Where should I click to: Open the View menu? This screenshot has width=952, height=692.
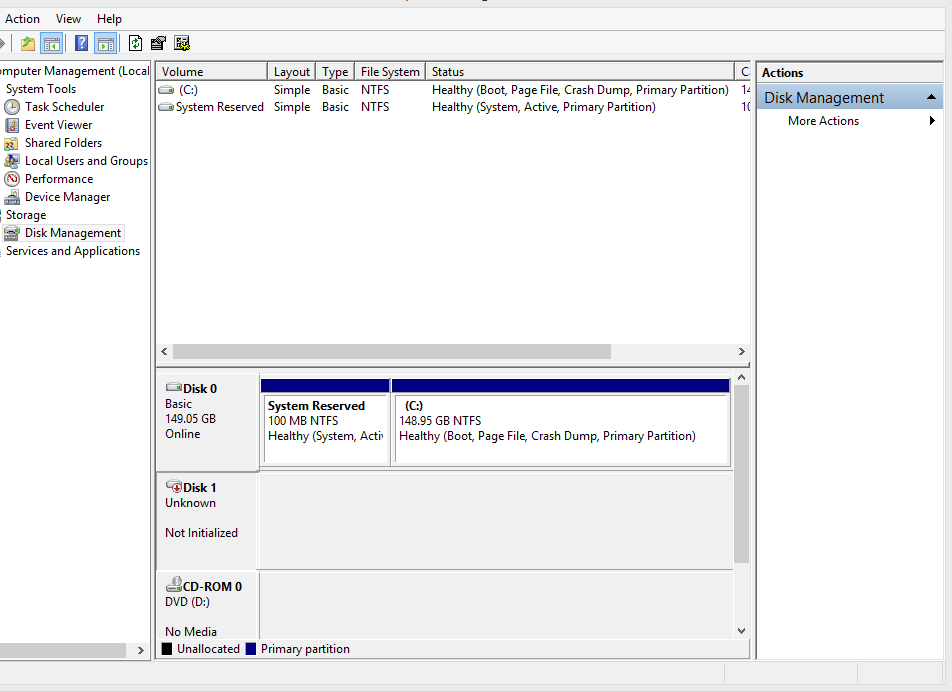click(x=68, y=19)
